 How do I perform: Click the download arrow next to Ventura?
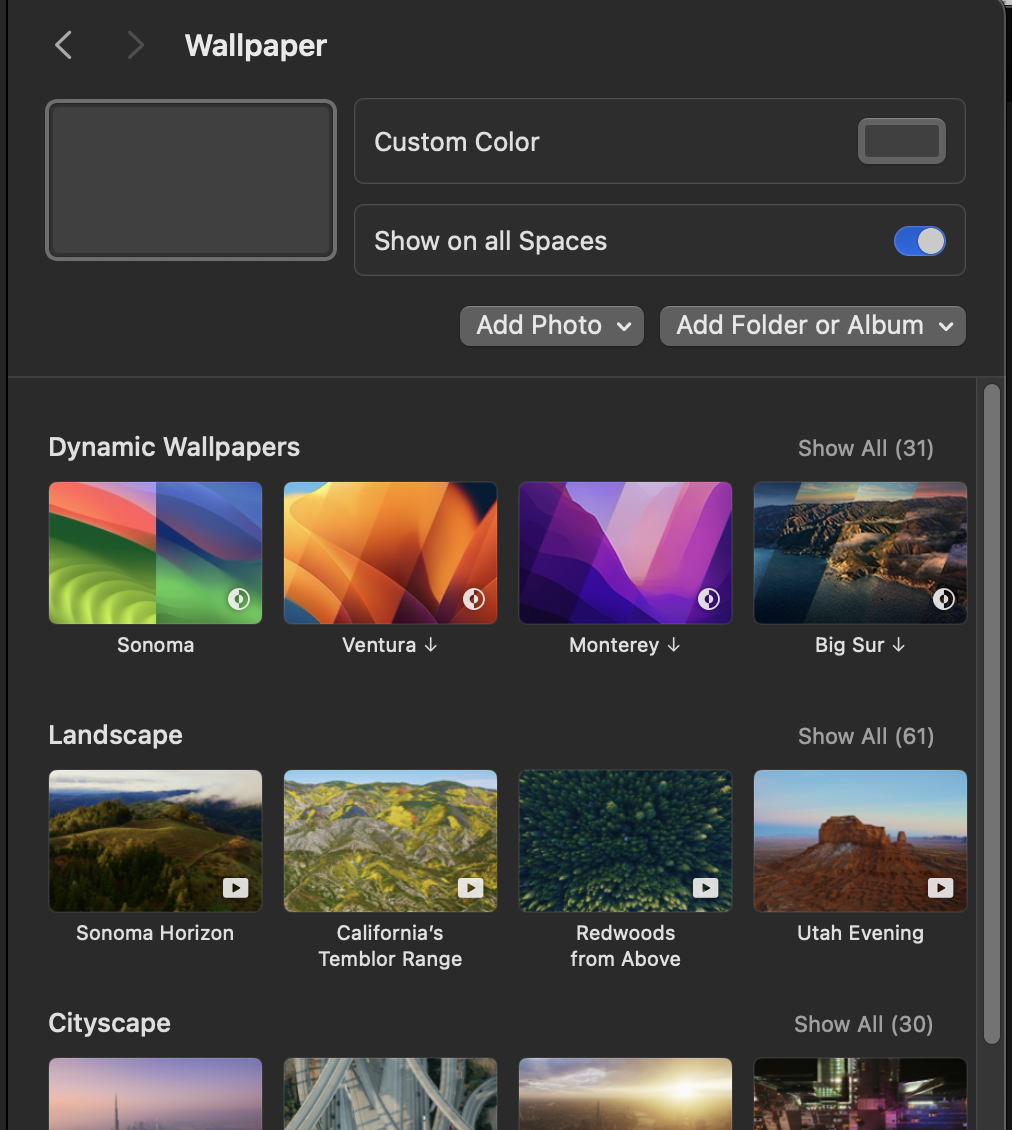430,645
